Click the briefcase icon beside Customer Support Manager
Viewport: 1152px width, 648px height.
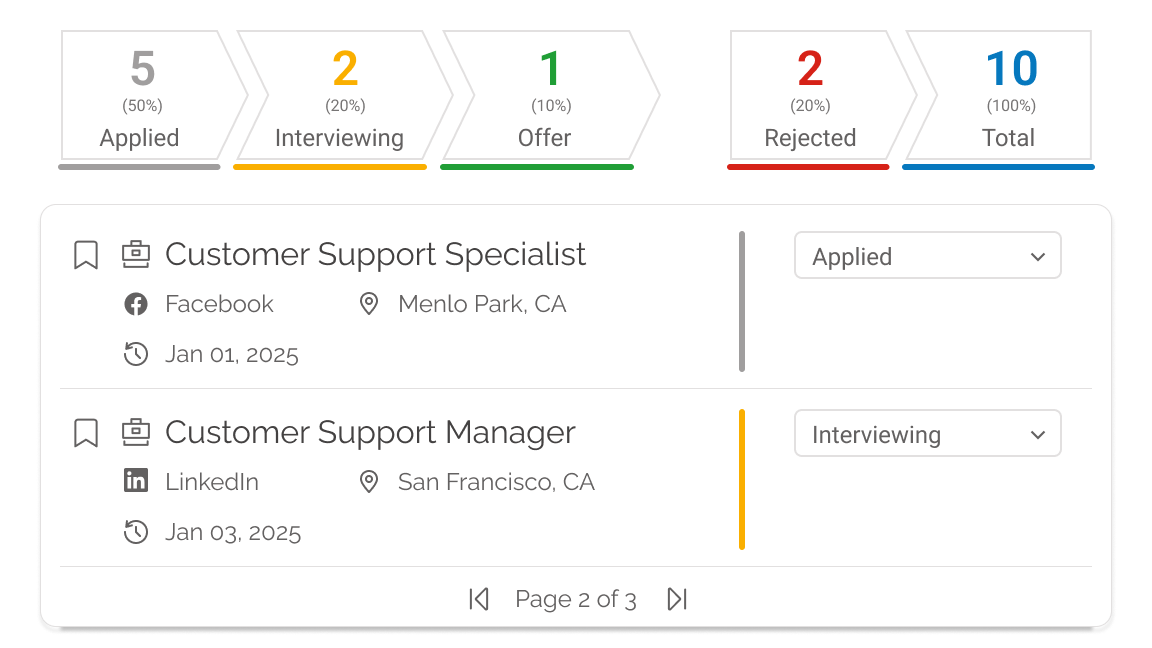[136, 432]
